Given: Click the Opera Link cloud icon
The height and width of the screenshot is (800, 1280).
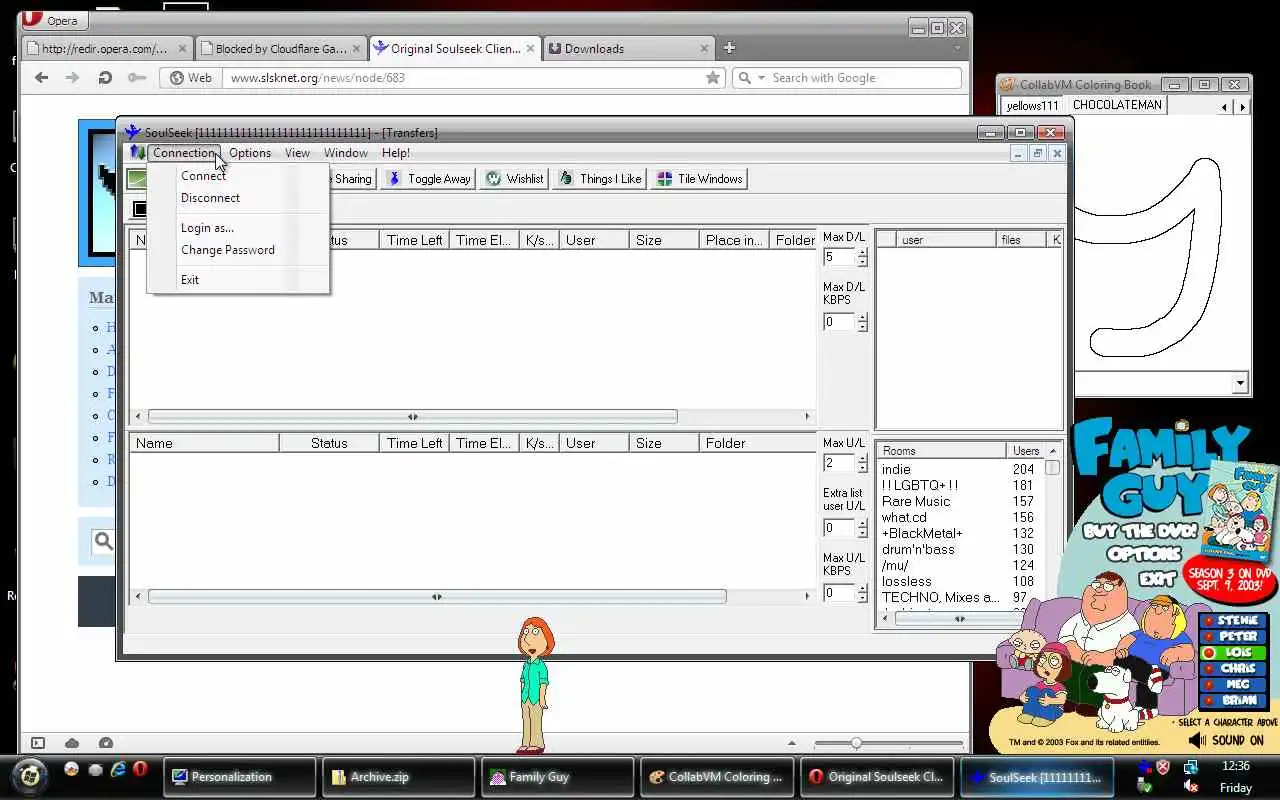Looking at the screenshot, I should click(x=72, y=743).
